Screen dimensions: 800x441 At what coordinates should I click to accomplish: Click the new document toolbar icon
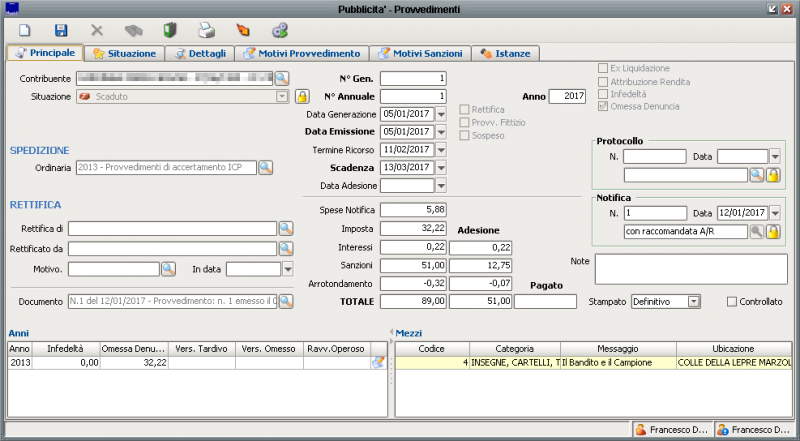pos(25,30)
